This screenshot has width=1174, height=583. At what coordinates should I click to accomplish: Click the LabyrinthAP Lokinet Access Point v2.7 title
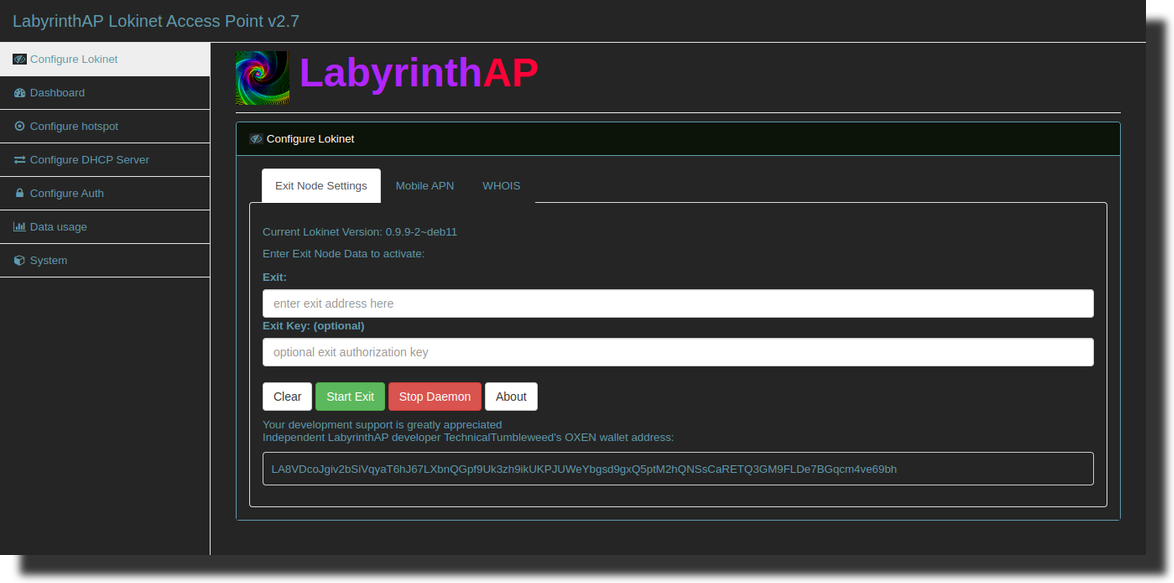(x=156, y=21)
